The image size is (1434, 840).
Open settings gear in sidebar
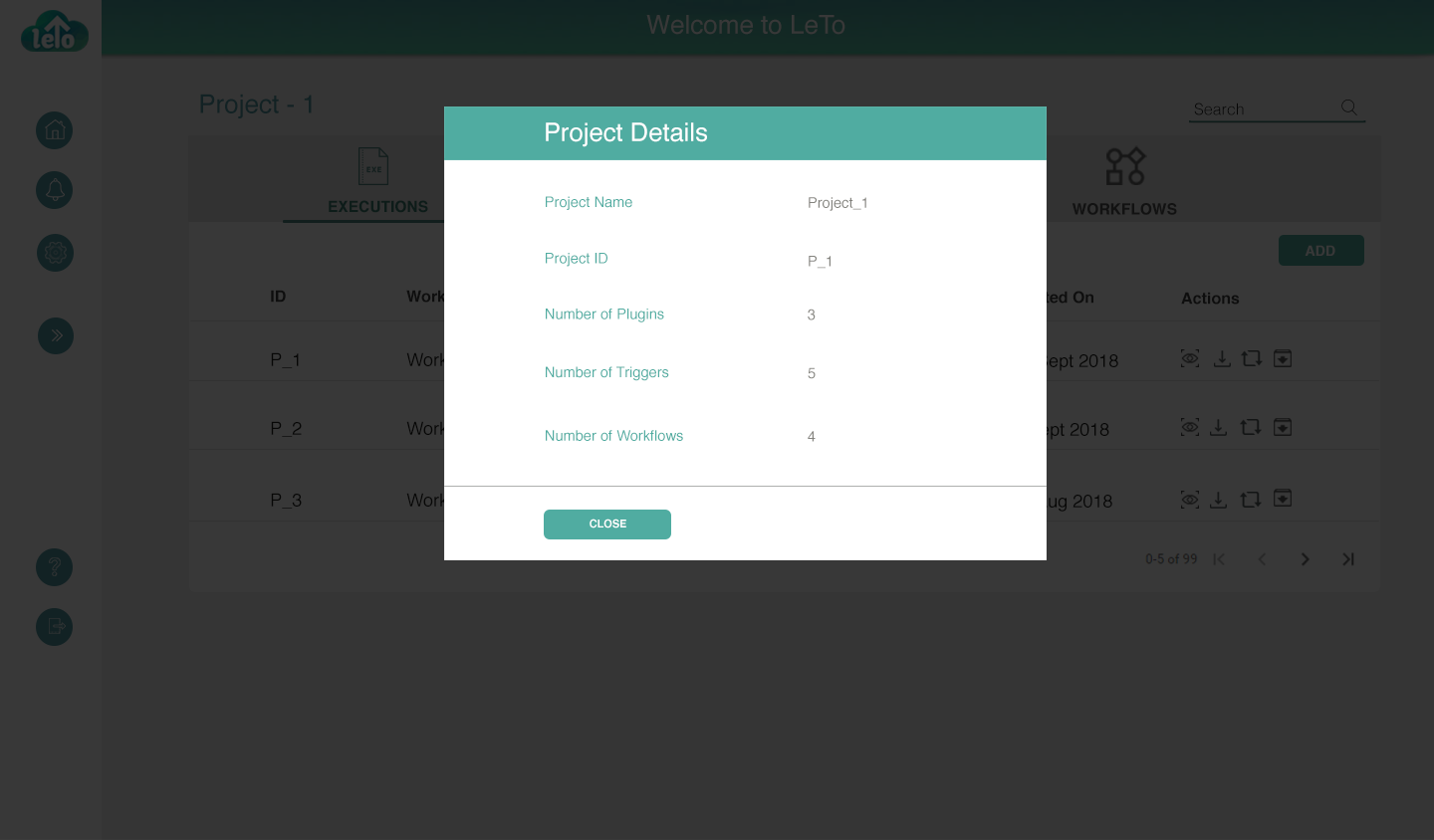click(x=55, y=253)
